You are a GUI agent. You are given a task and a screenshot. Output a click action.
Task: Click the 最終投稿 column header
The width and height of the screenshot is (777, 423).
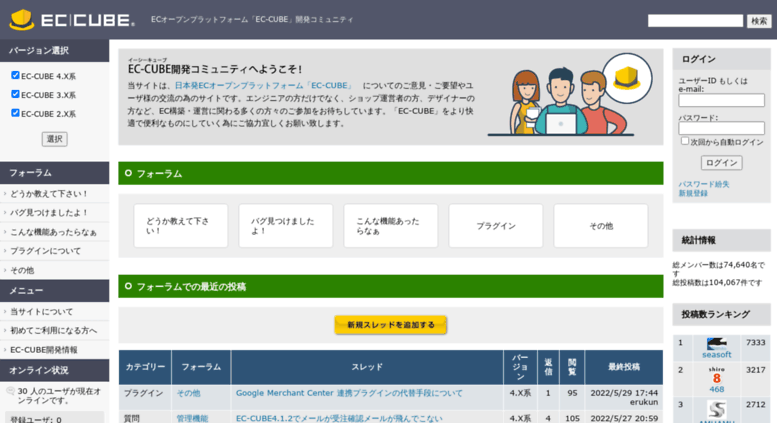624,367
